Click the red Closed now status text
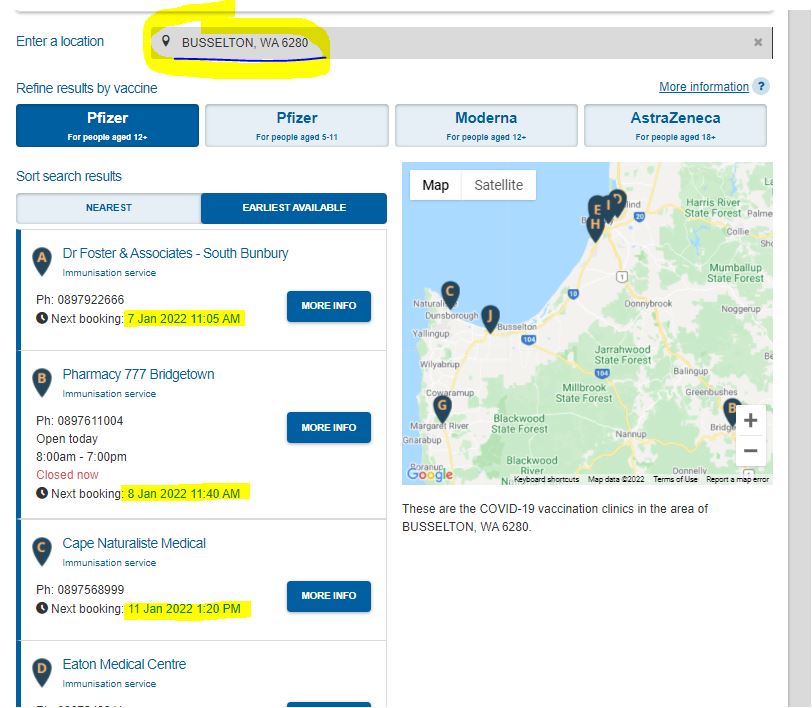This screenshot has height=708, width=812. [67, 474]
